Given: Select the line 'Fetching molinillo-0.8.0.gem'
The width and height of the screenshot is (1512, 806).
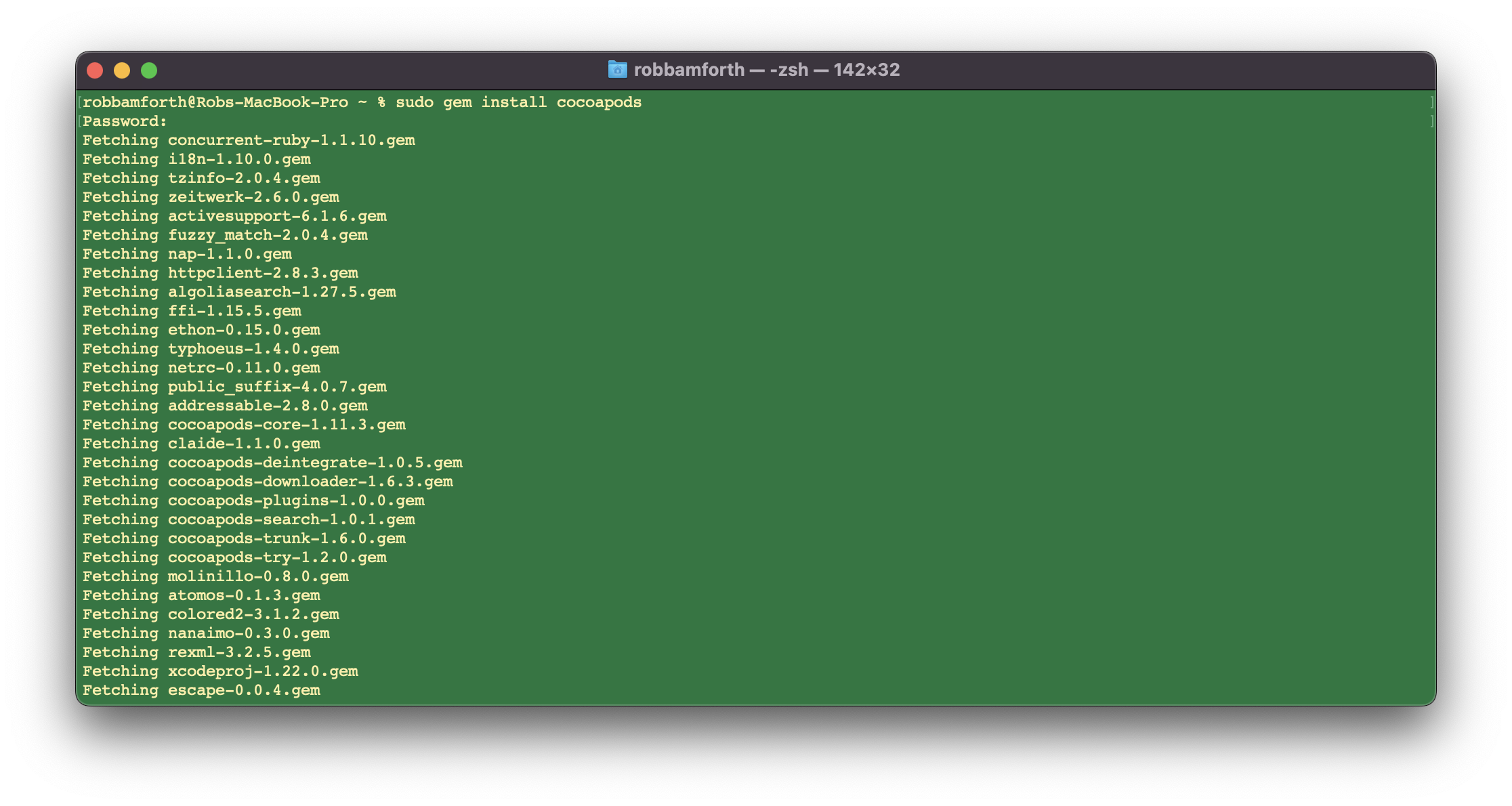Looking at the screenshot, I should (215, 576).
